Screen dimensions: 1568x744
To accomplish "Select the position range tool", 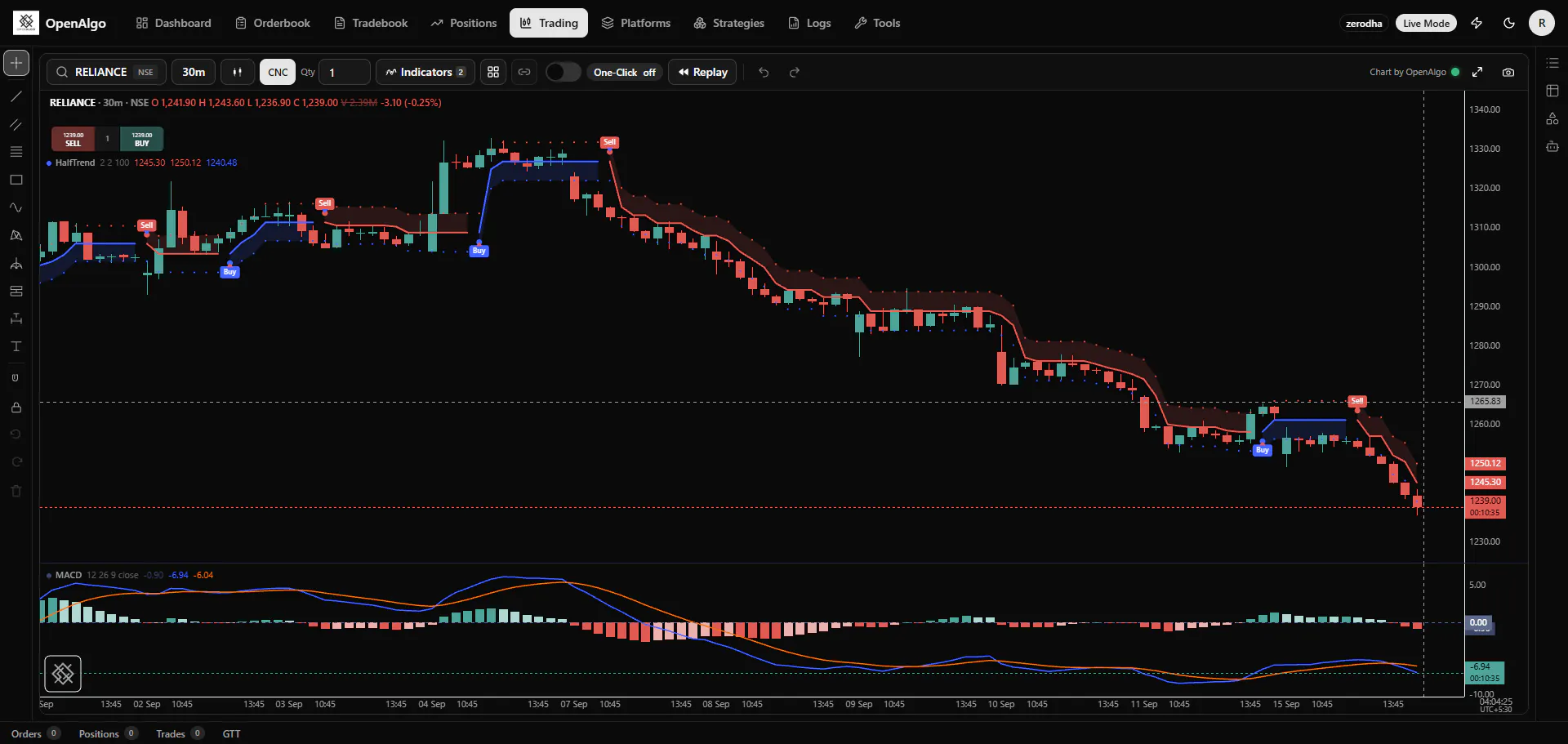I will 16,291.
